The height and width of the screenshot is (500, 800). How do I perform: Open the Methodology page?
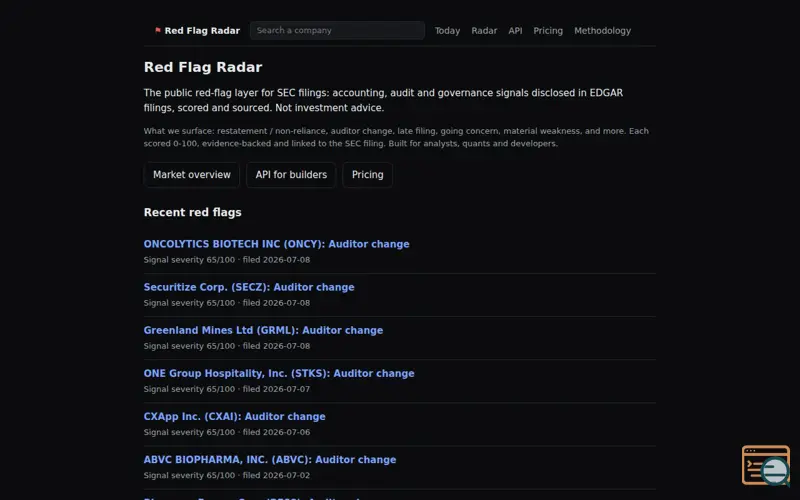point(603,31)
